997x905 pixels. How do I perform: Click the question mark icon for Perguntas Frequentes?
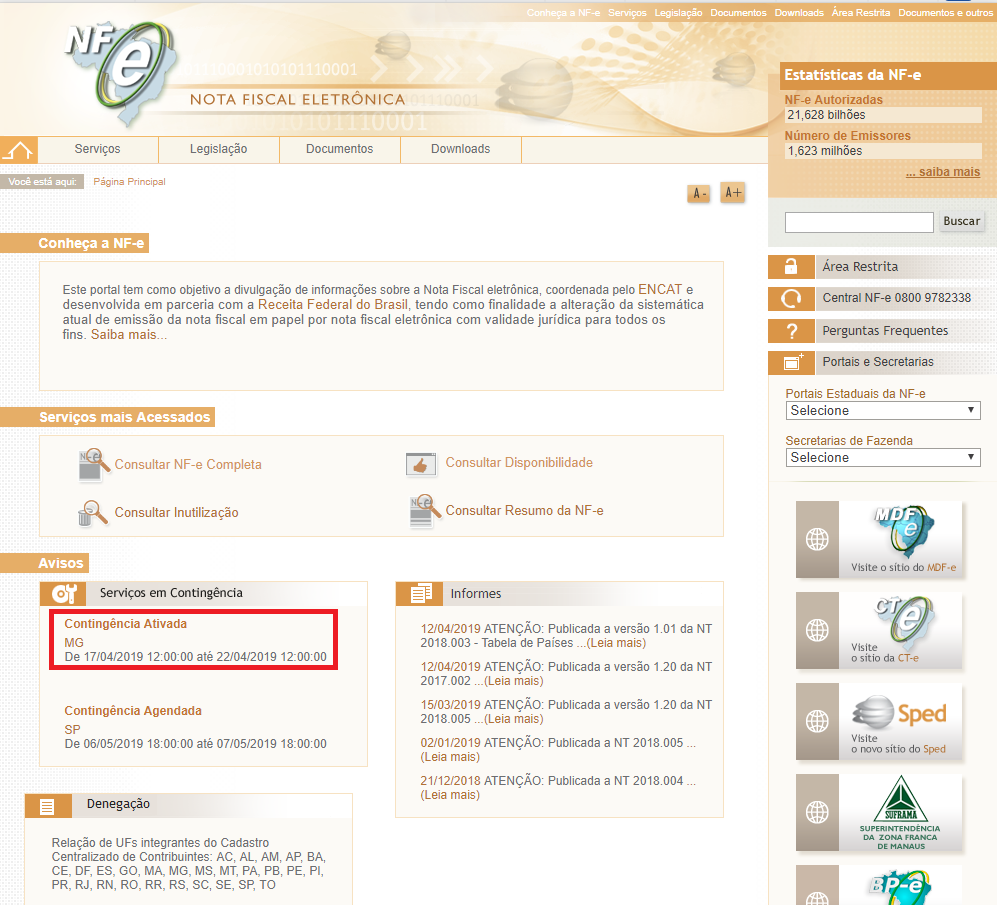tap(791, 331)
